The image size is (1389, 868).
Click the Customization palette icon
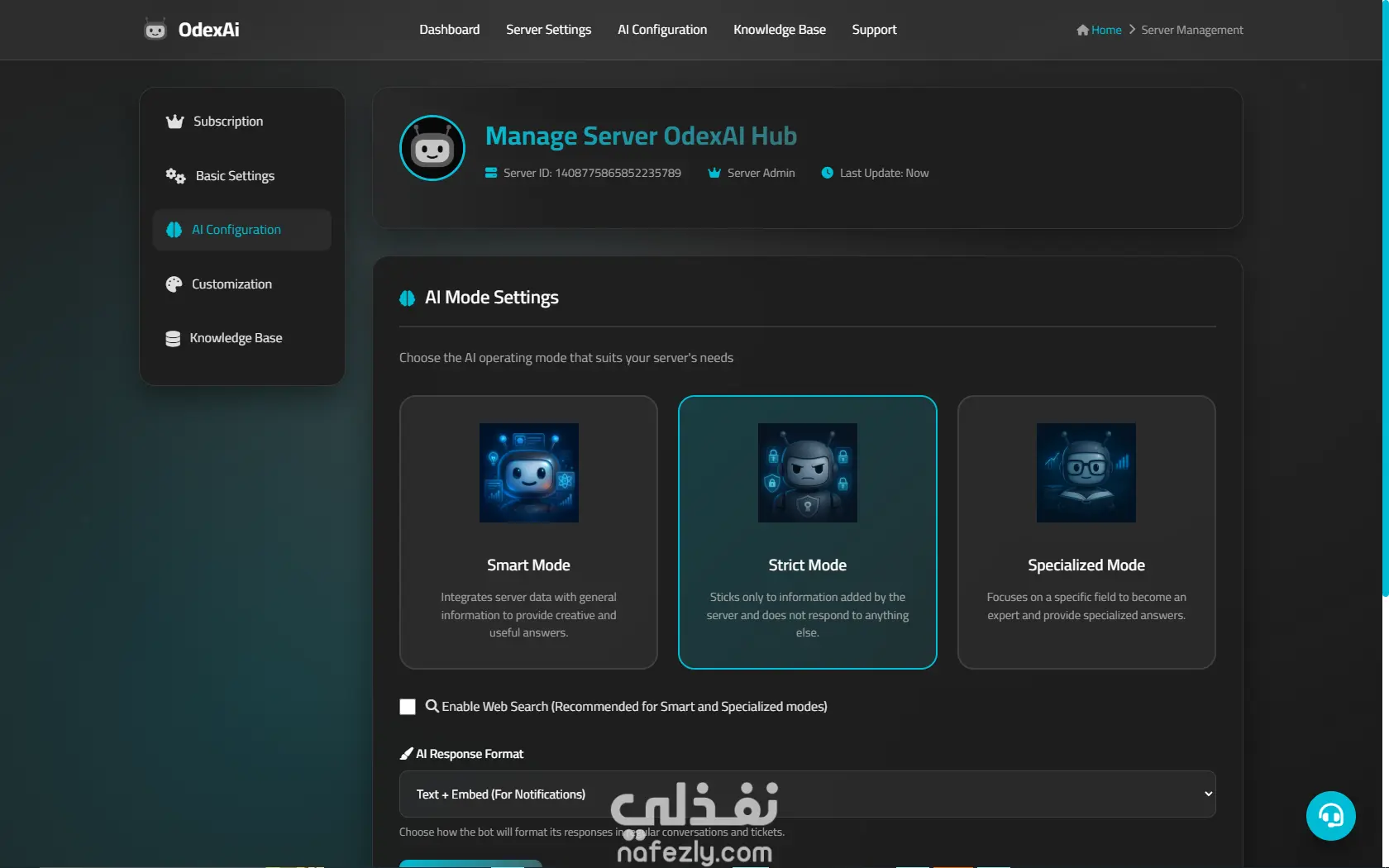click(174, 284)
